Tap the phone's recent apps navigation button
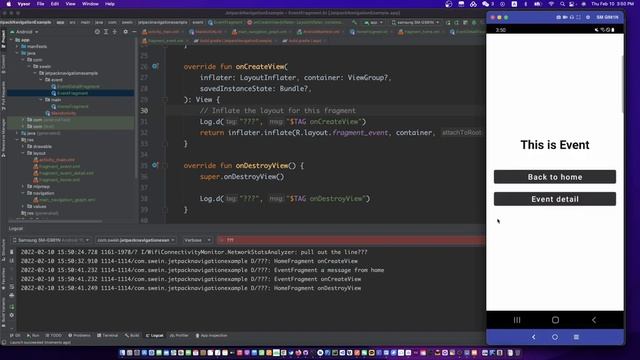The image size is (640, 360). (x=517, y=320)
